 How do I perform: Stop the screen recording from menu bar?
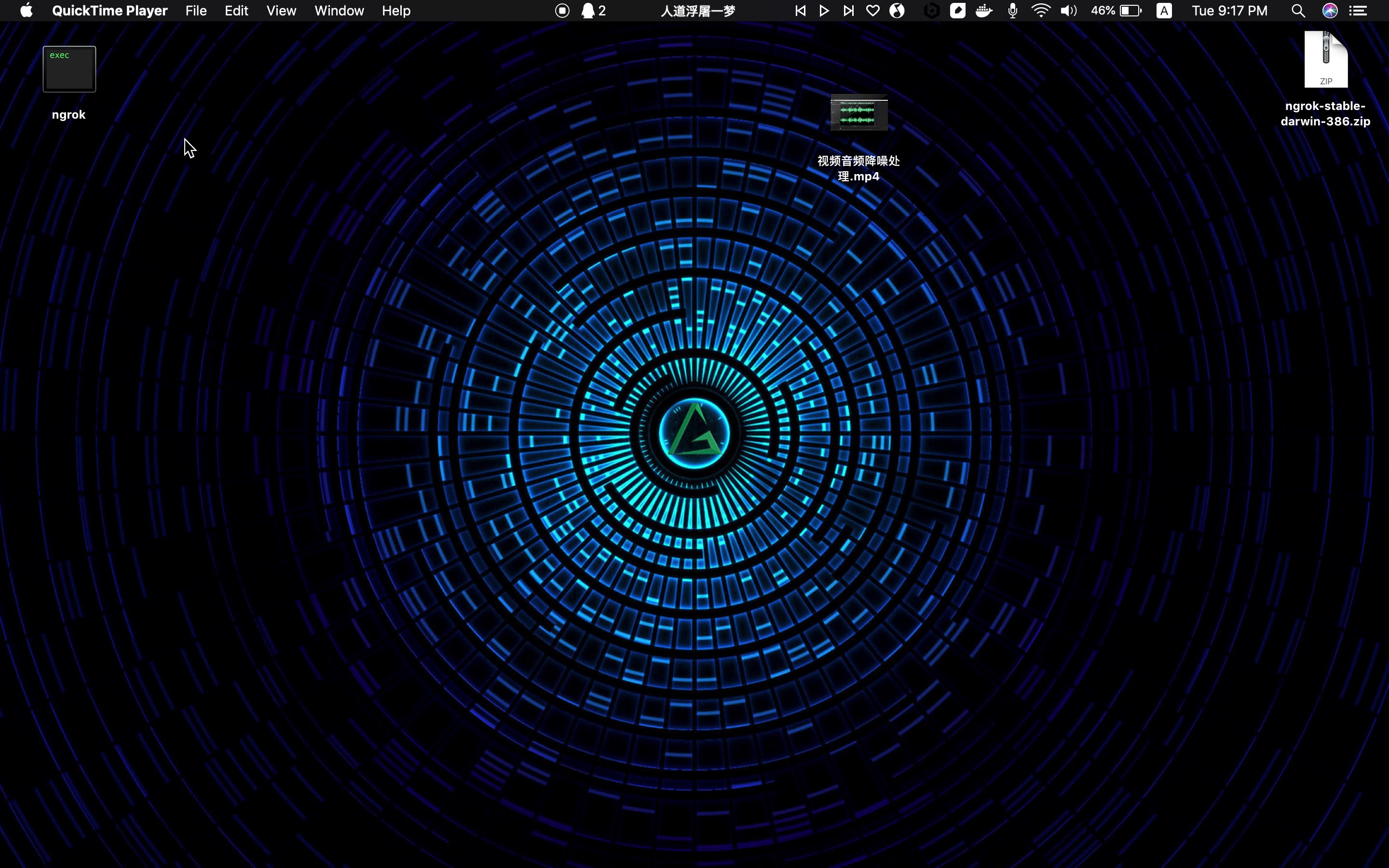[x=562, y=11]
